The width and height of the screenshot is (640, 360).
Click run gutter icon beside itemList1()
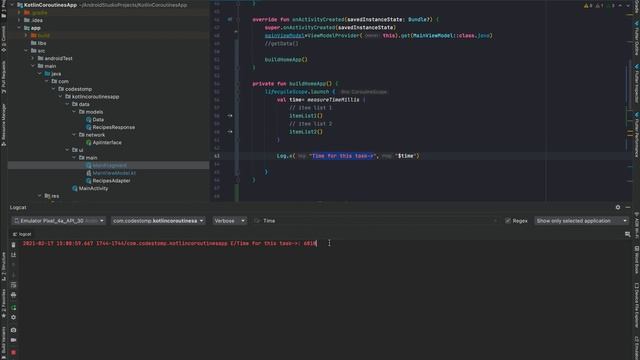(x=230, y=116)
